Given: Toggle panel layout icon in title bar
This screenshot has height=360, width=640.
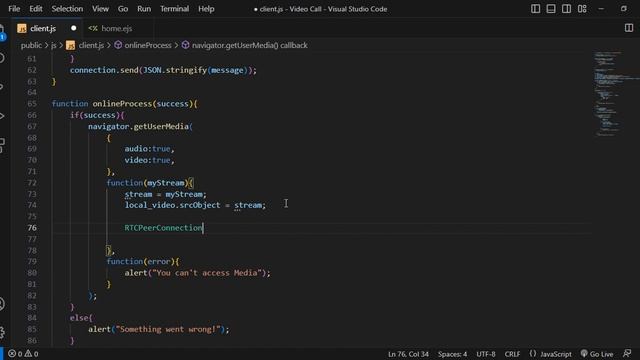Looking at the screenshot, I should coord(551,9).
